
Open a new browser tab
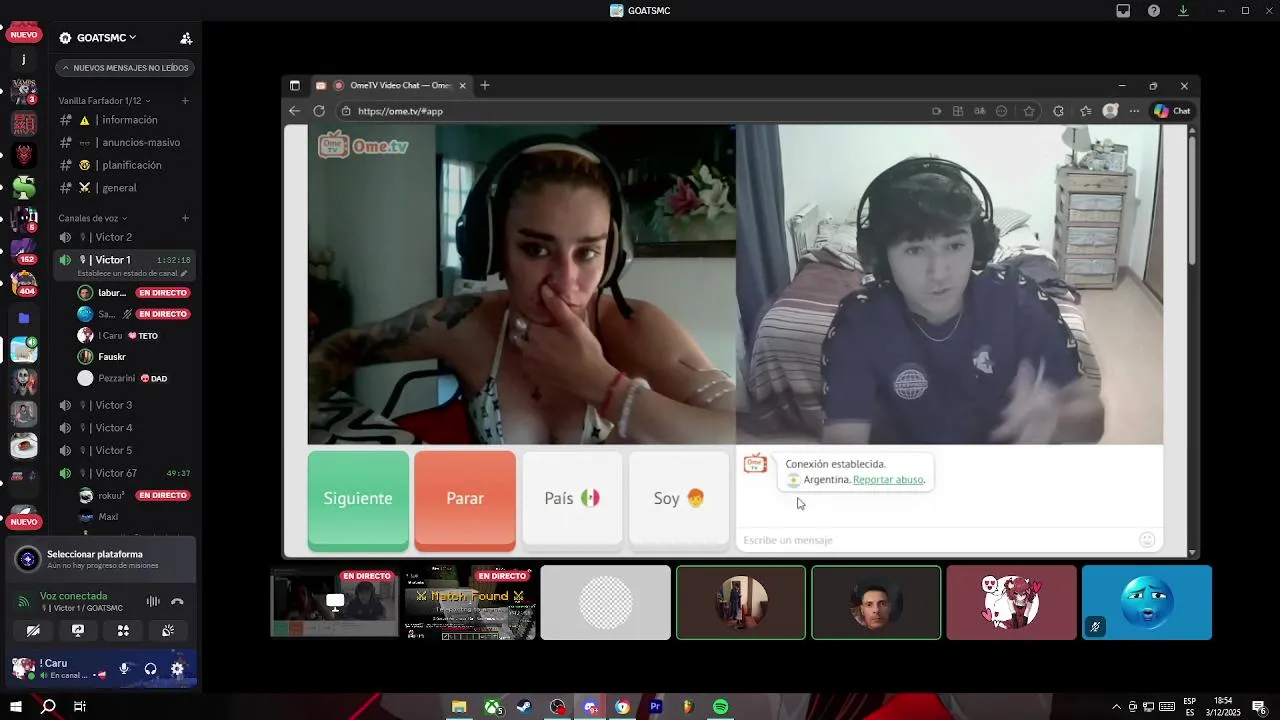point(485,86)
